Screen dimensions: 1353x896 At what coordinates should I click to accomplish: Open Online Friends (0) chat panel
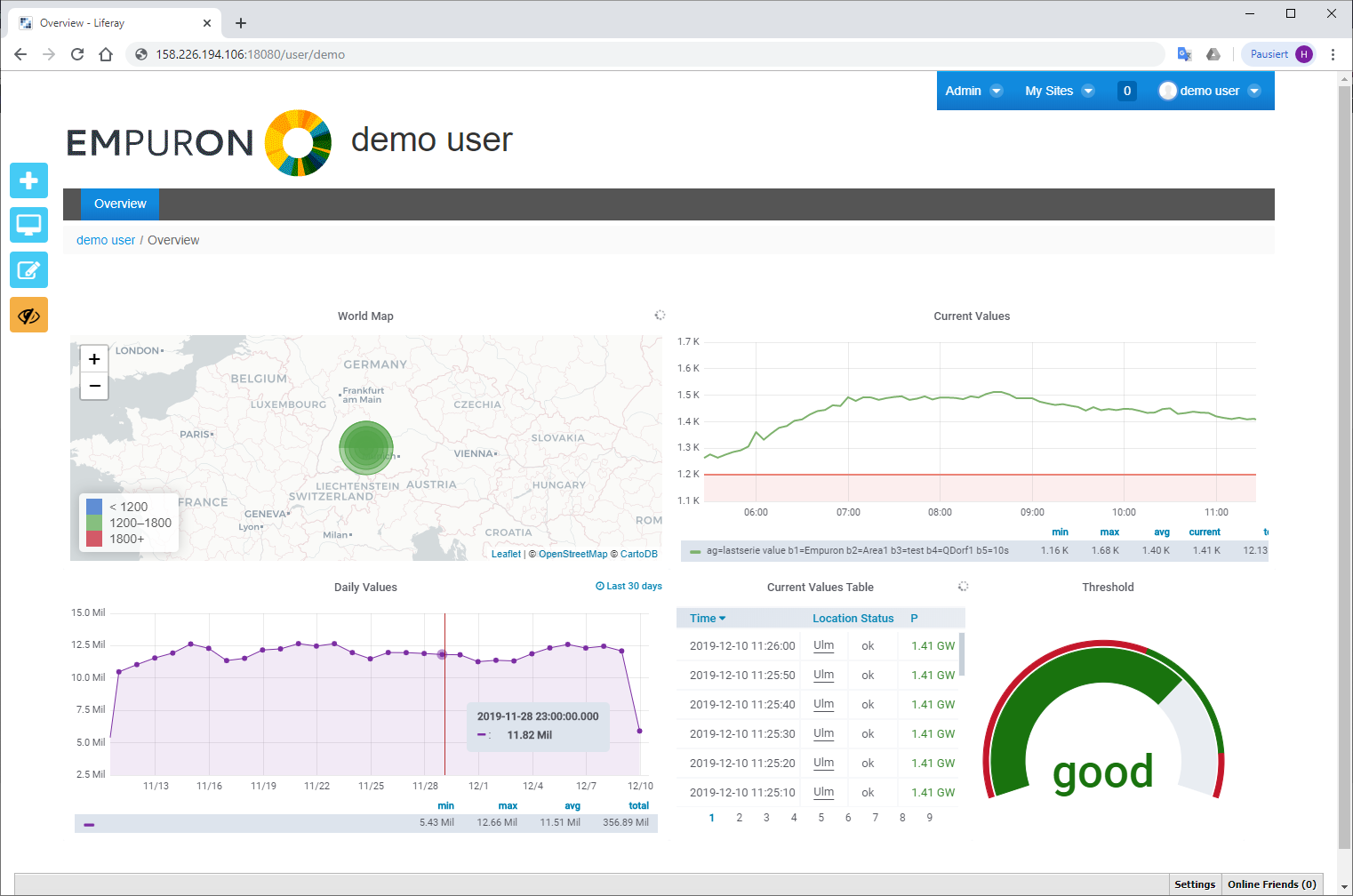pos(1272,884)
